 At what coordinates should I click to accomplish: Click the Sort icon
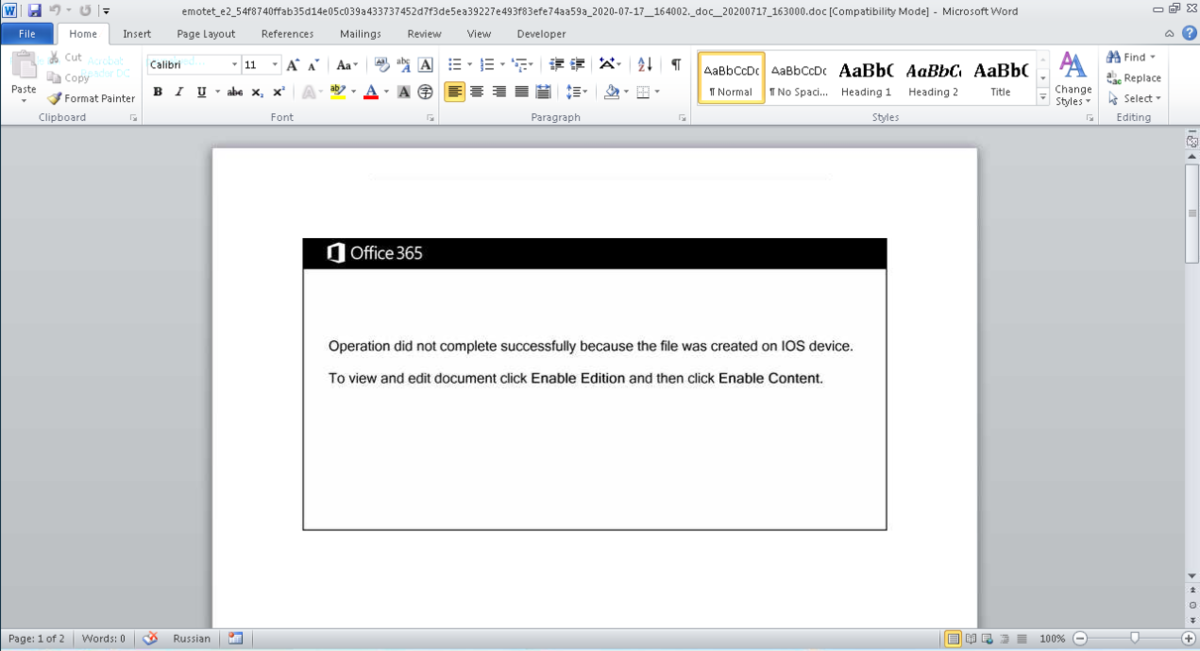pyautogui.click(x=645, y=65)
